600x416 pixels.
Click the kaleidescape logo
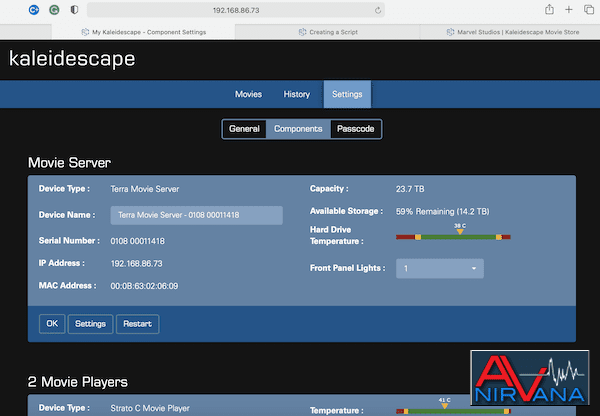click(x=72, y=59)
